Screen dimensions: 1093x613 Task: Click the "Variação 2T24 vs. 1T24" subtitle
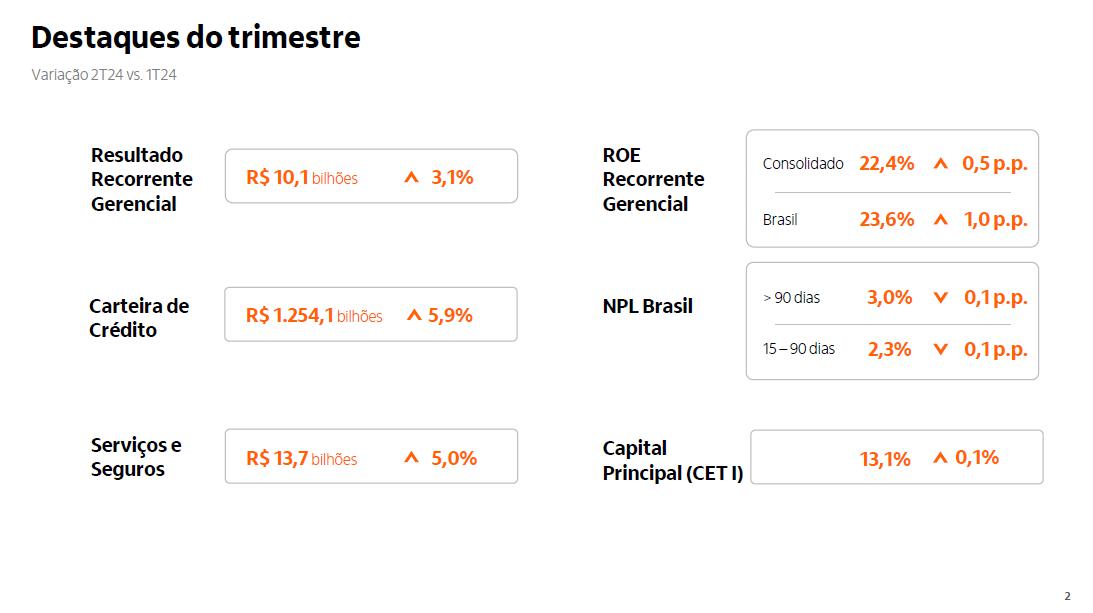point(104,75)
